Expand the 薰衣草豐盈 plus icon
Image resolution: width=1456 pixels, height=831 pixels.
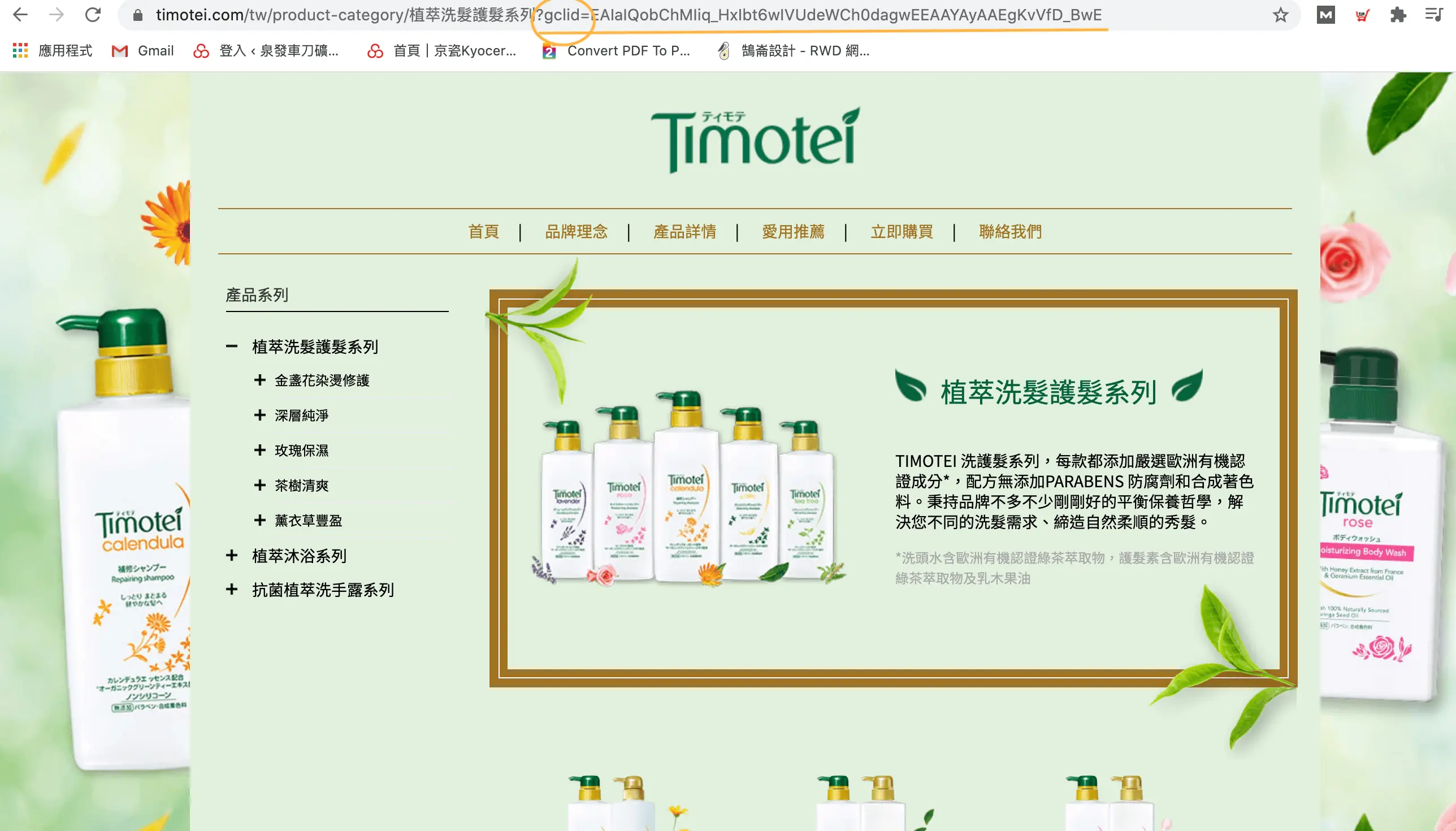click(x=260, y=521)
